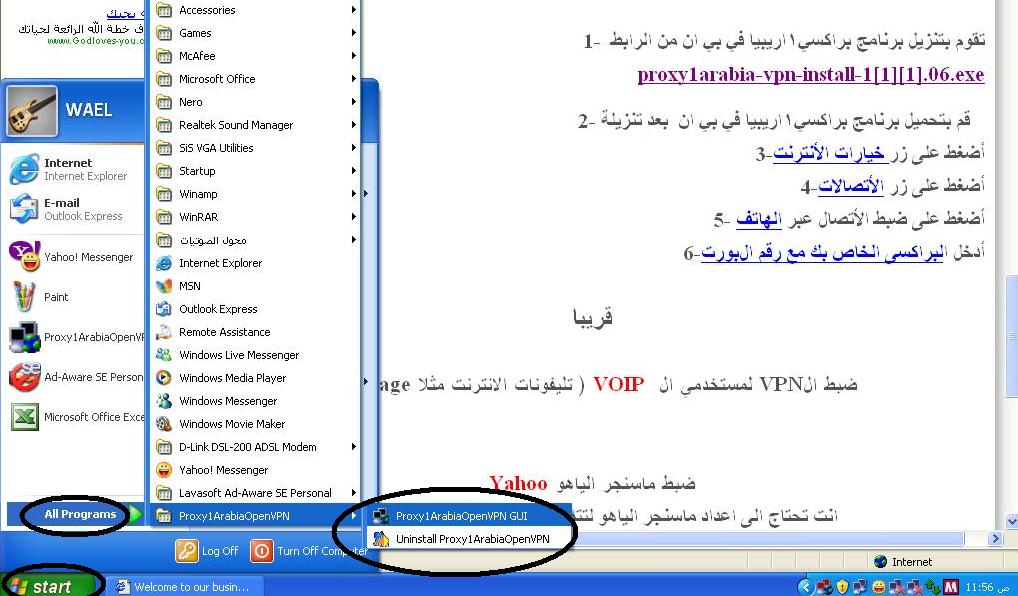
Task: Open the البراكسي الخاص بك مع رقم البورت link
Action: (x=822, y=253)
